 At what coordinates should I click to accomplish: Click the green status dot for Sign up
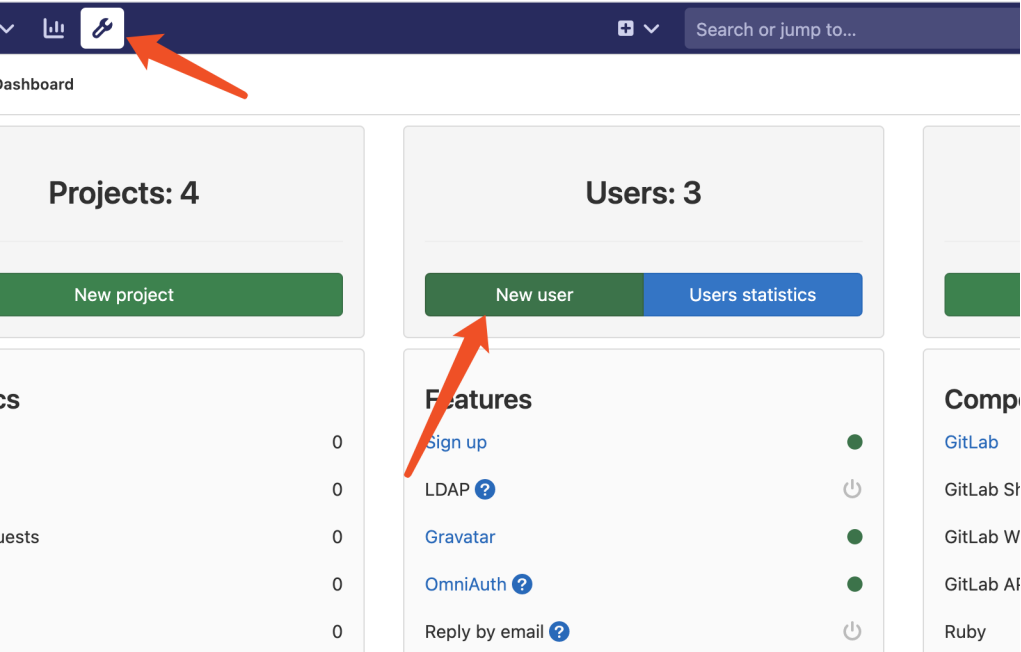(x=854, y=442)
